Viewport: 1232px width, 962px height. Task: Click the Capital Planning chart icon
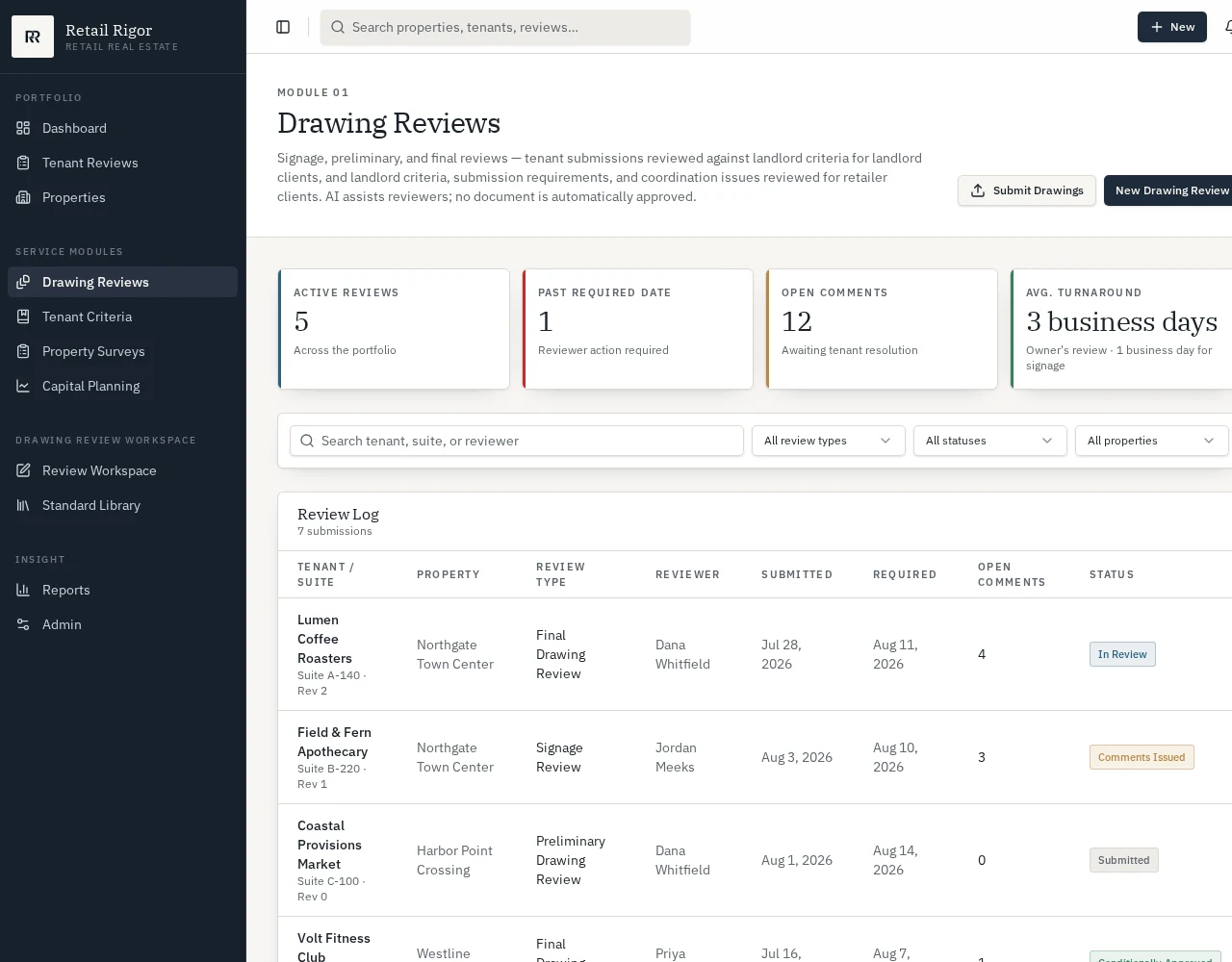pyautogui.click(x=23, y=386)
